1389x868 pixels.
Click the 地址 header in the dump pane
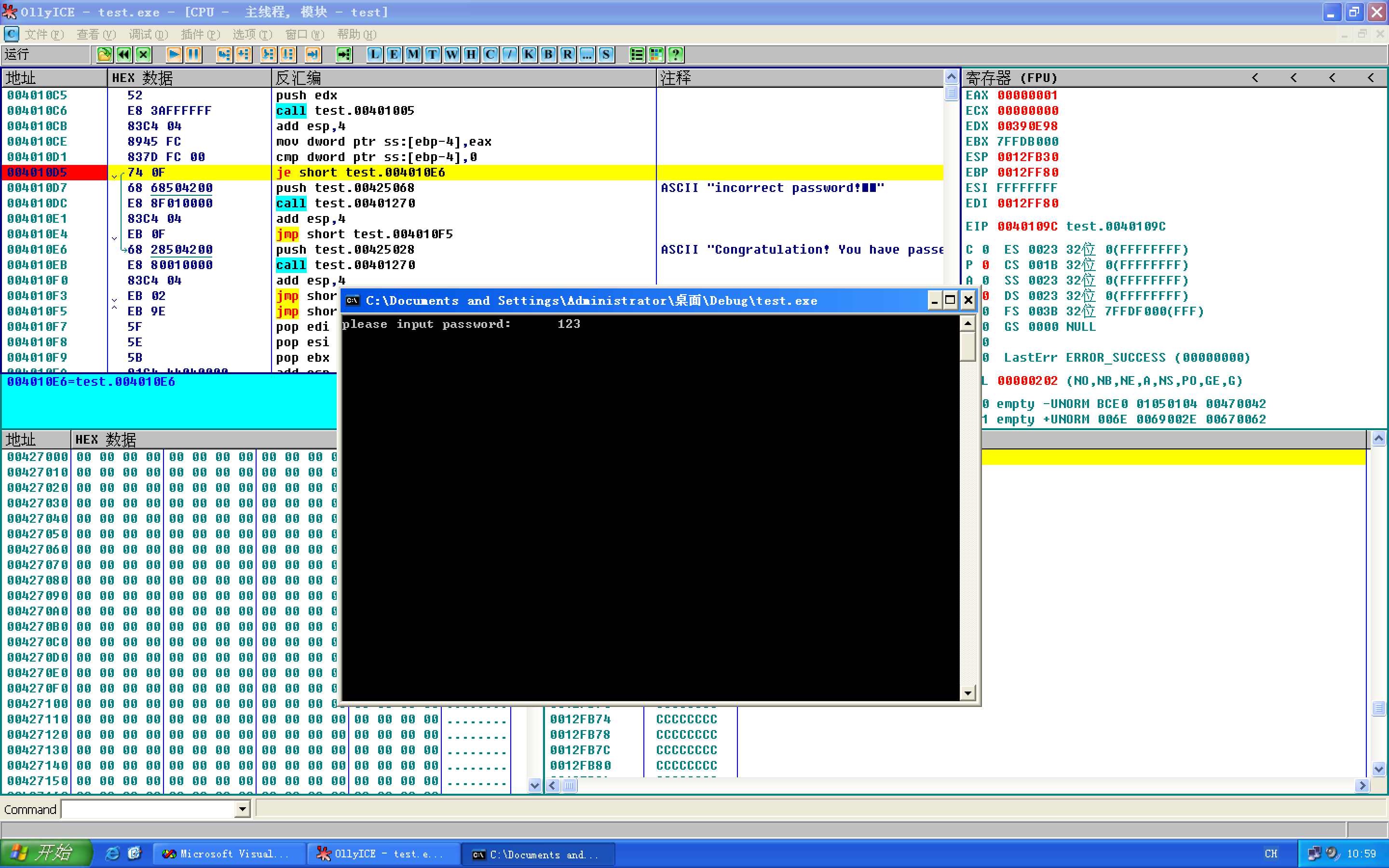coord(36,440)
